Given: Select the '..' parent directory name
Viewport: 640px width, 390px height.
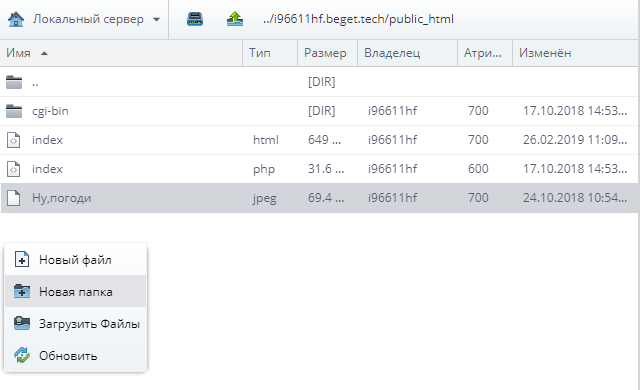Looking at the screenshot, I should (x=35, y=84).
